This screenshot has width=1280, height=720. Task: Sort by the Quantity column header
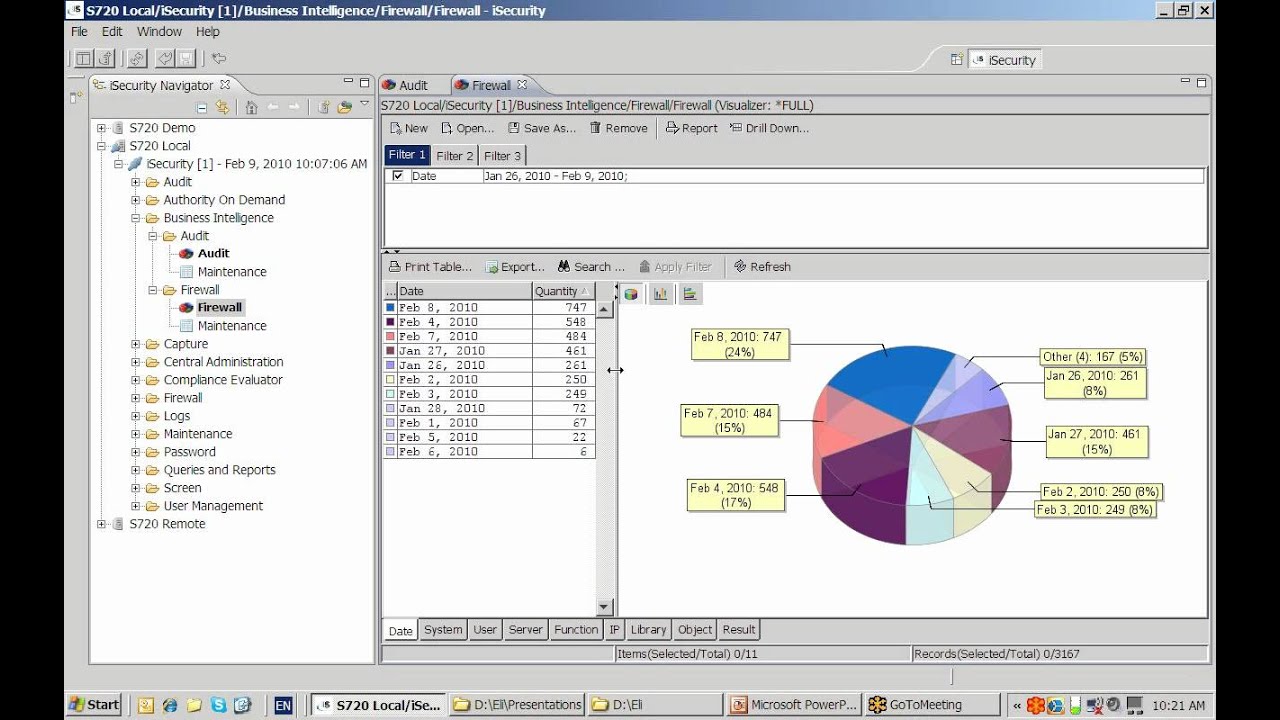[x=563, y=291]
